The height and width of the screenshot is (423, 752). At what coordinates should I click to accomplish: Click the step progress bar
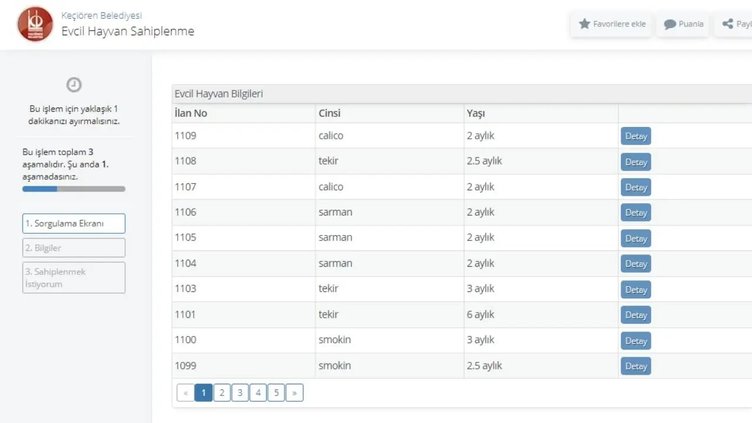point(74,188)
